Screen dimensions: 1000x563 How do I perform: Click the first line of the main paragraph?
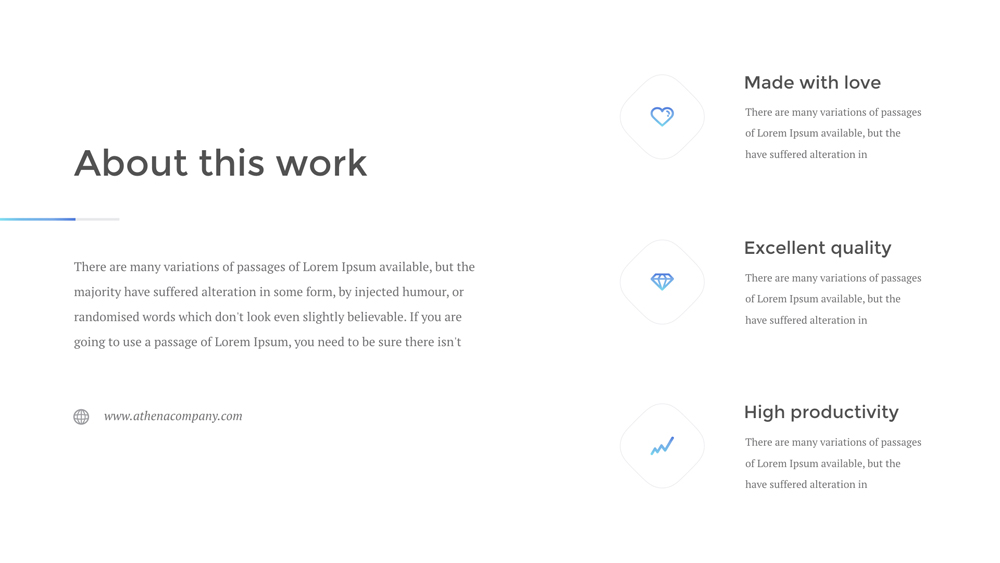pos(274,267)
